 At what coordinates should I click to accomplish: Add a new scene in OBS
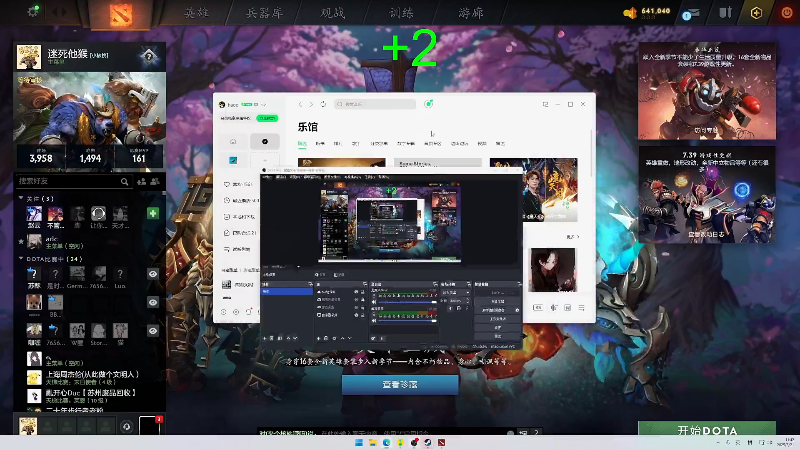click(x=264, y=338)
